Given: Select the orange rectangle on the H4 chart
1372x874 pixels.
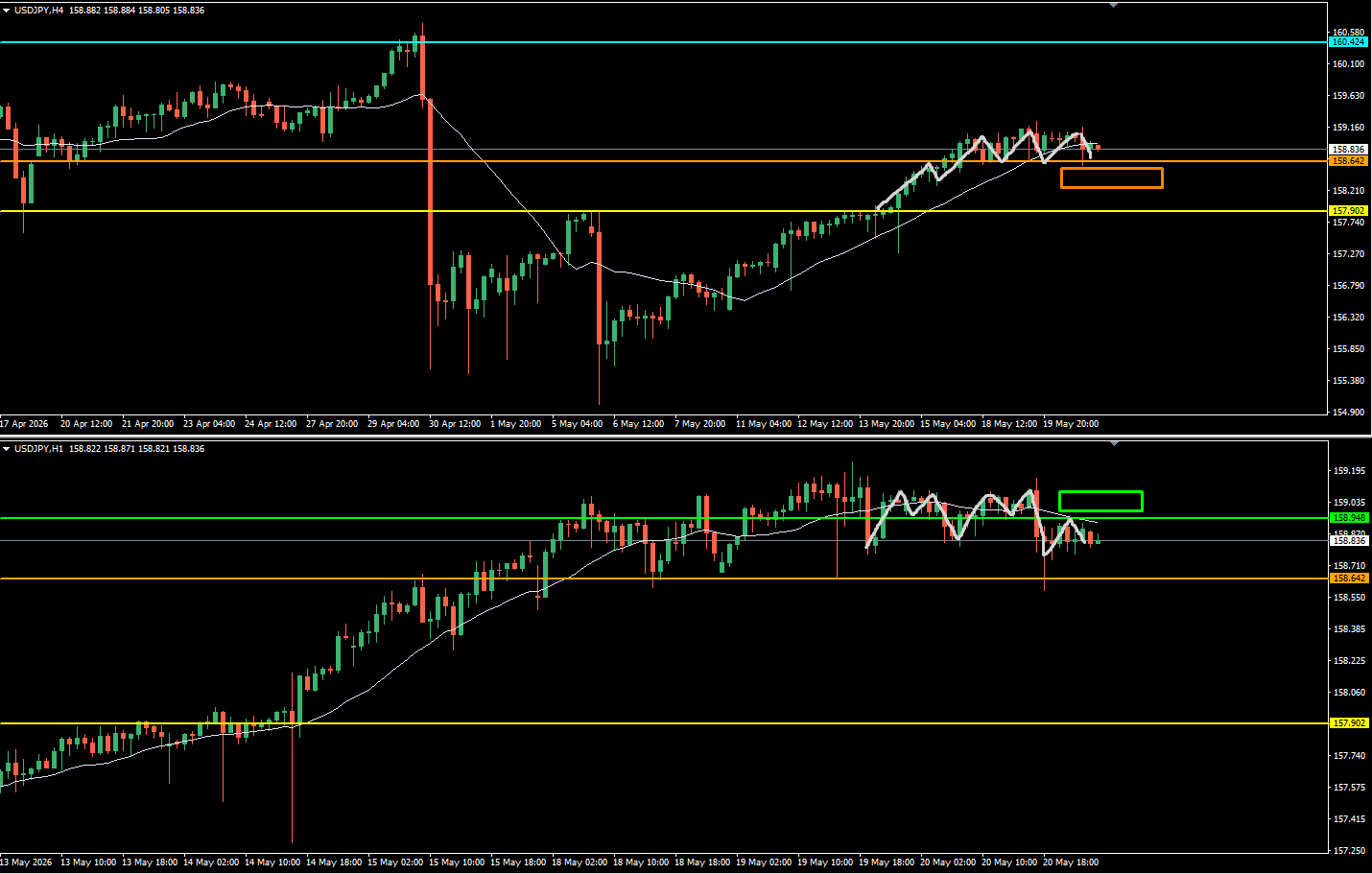Looking at the screenshot, I should point(1112,177).
